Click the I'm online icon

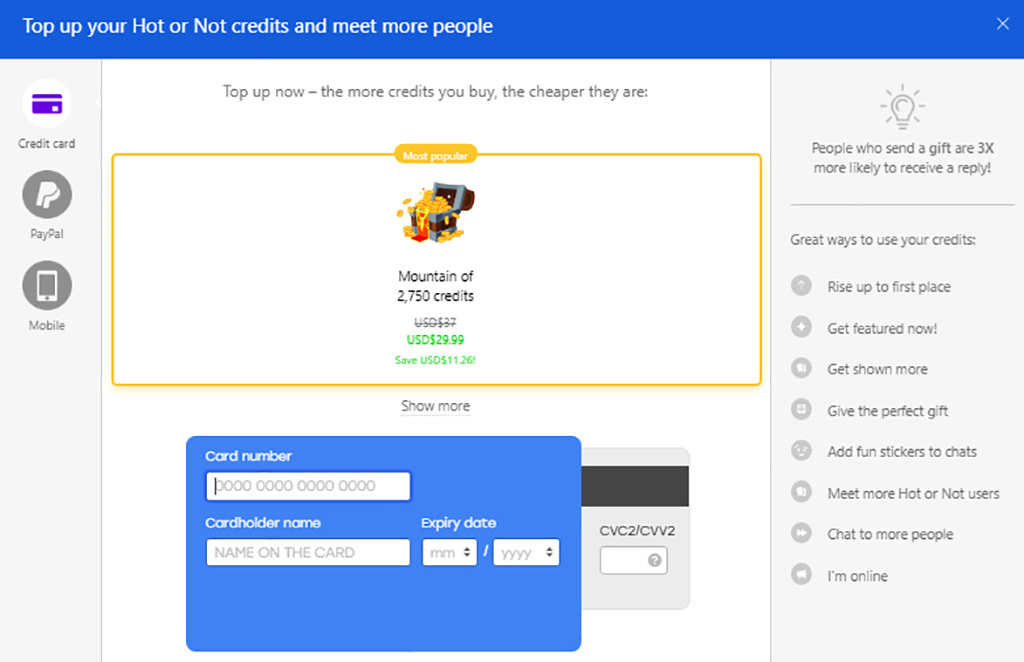pos(802,575)
